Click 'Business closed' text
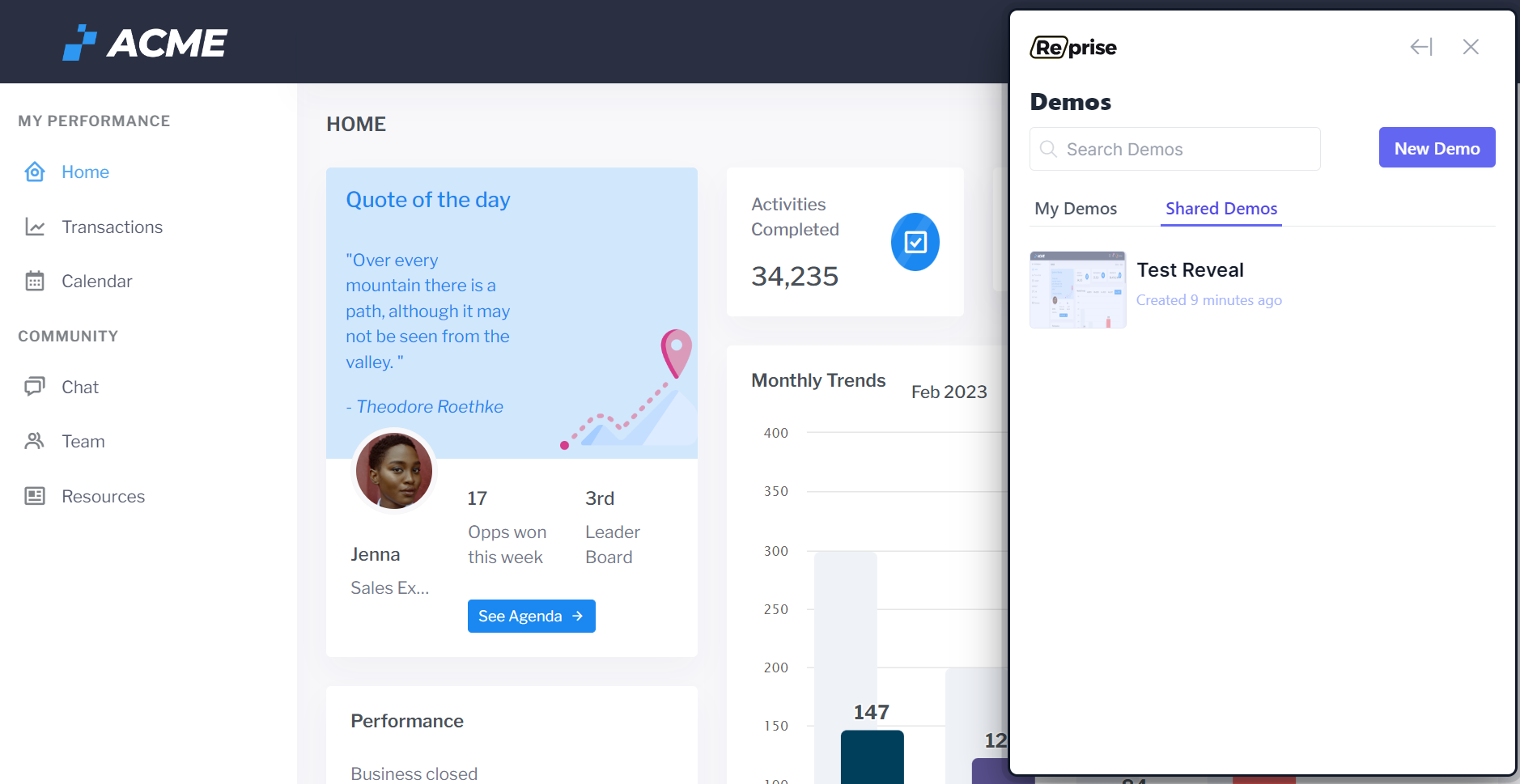 [414, 774]
